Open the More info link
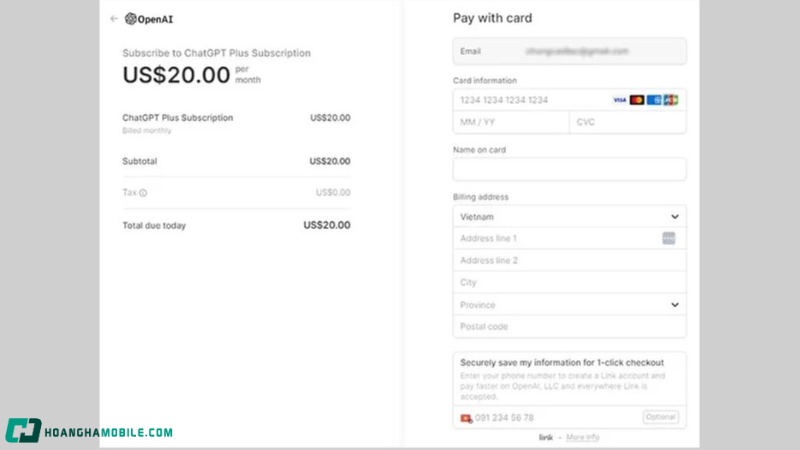Screen dimensions: 800x450 click(583, 437)
